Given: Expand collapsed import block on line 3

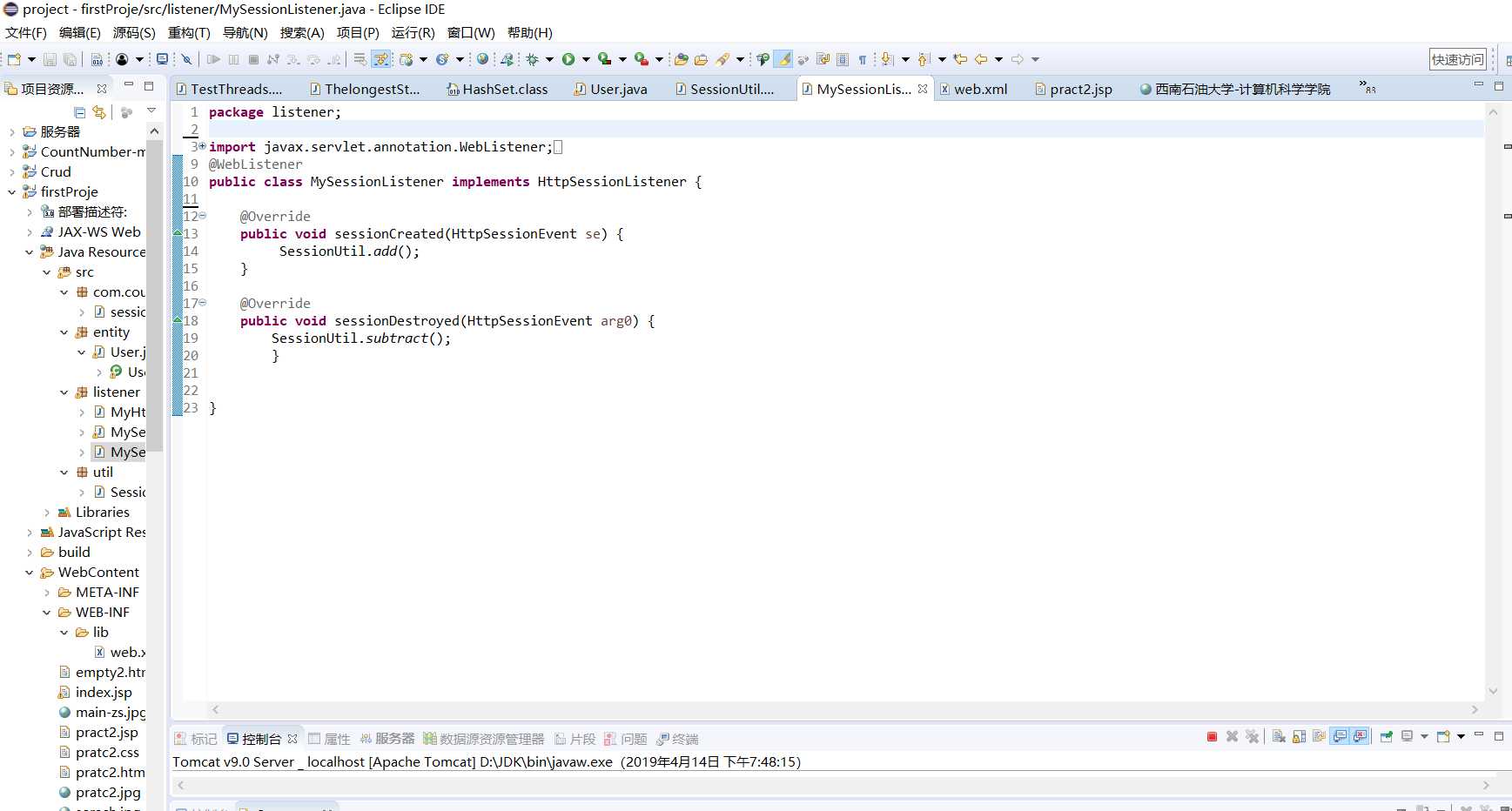Looking at the screenshot, I should (202, 146).
